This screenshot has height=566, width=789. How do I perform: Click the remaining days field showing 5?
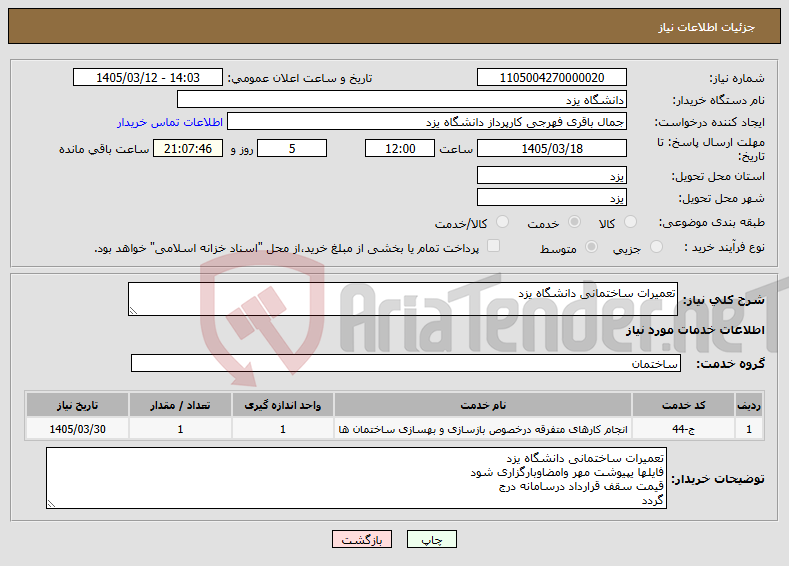click(292, 148)
